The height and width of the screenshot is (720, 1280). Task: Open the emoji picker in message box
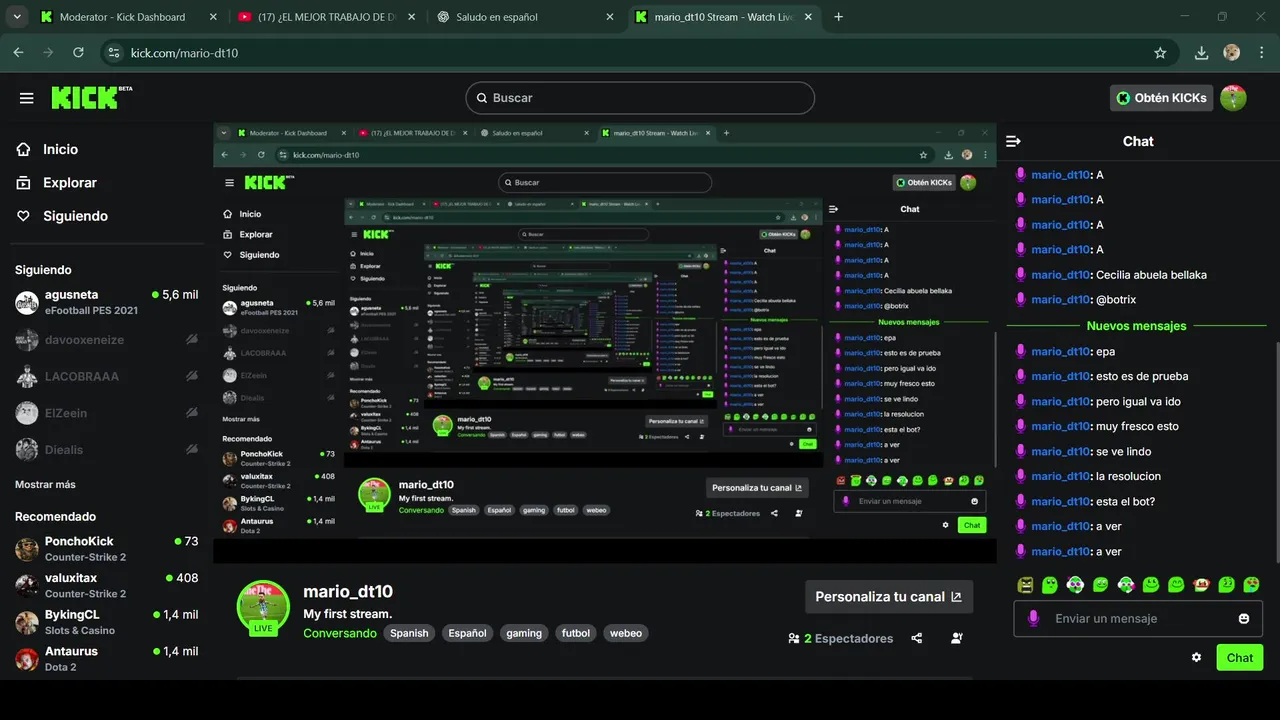pos(1244,619)
